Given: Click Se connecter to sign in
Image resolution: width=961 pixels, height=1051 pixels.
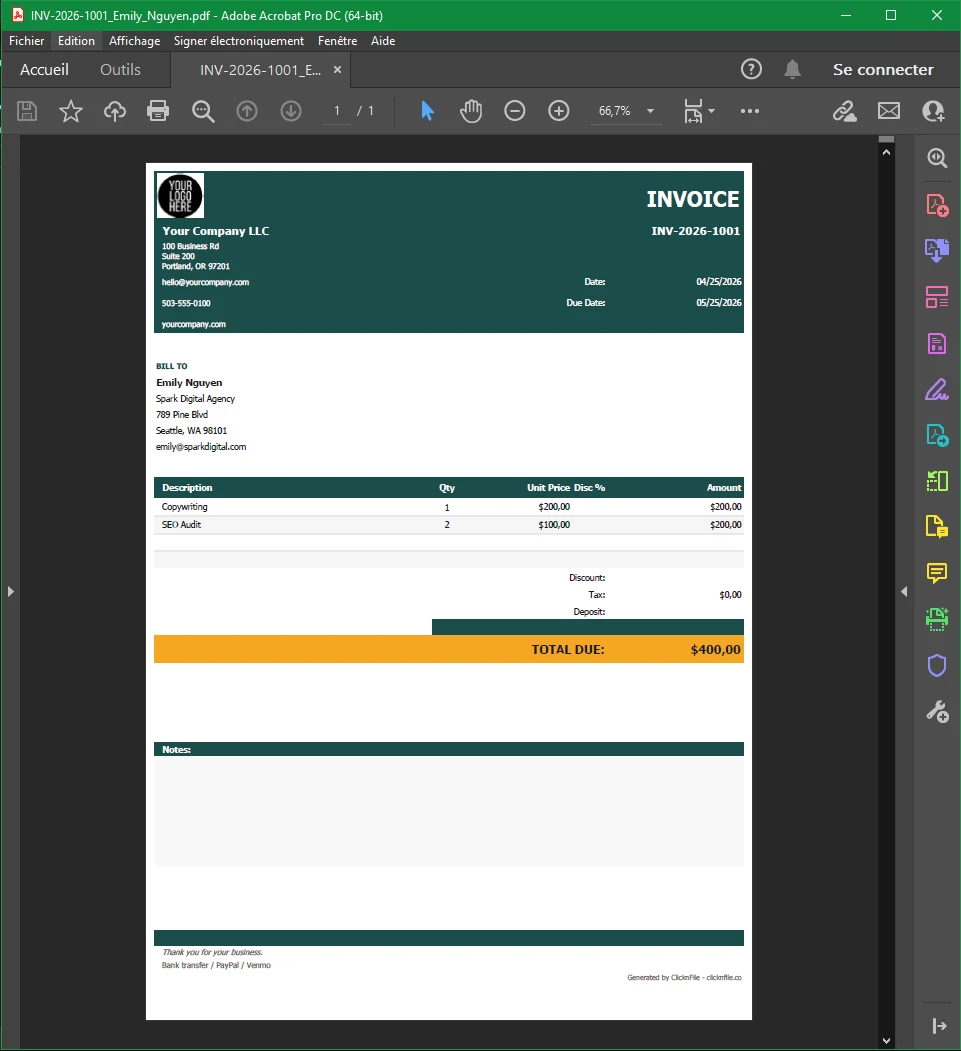Looking at the screenshot, I should pos(883,70).
